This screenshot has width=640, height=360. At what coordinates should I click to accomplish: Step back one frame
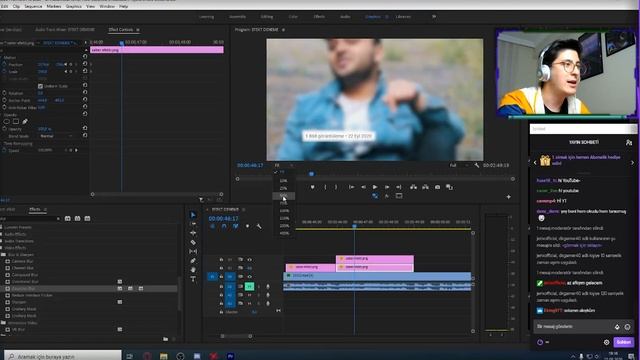[363, 187]
